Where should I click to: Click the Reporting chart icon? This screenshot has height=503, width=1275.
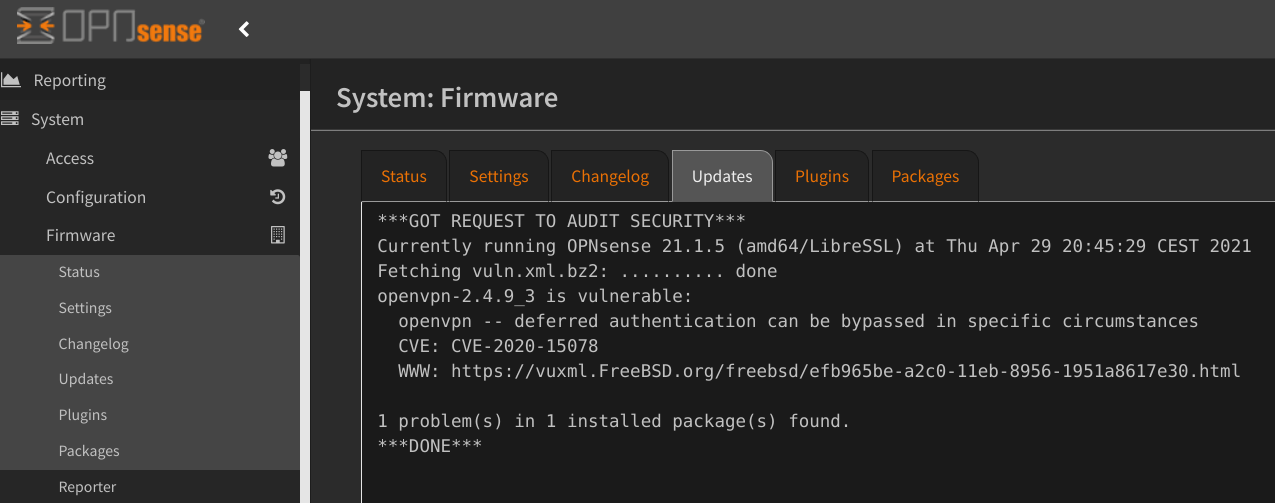(11, 80)
